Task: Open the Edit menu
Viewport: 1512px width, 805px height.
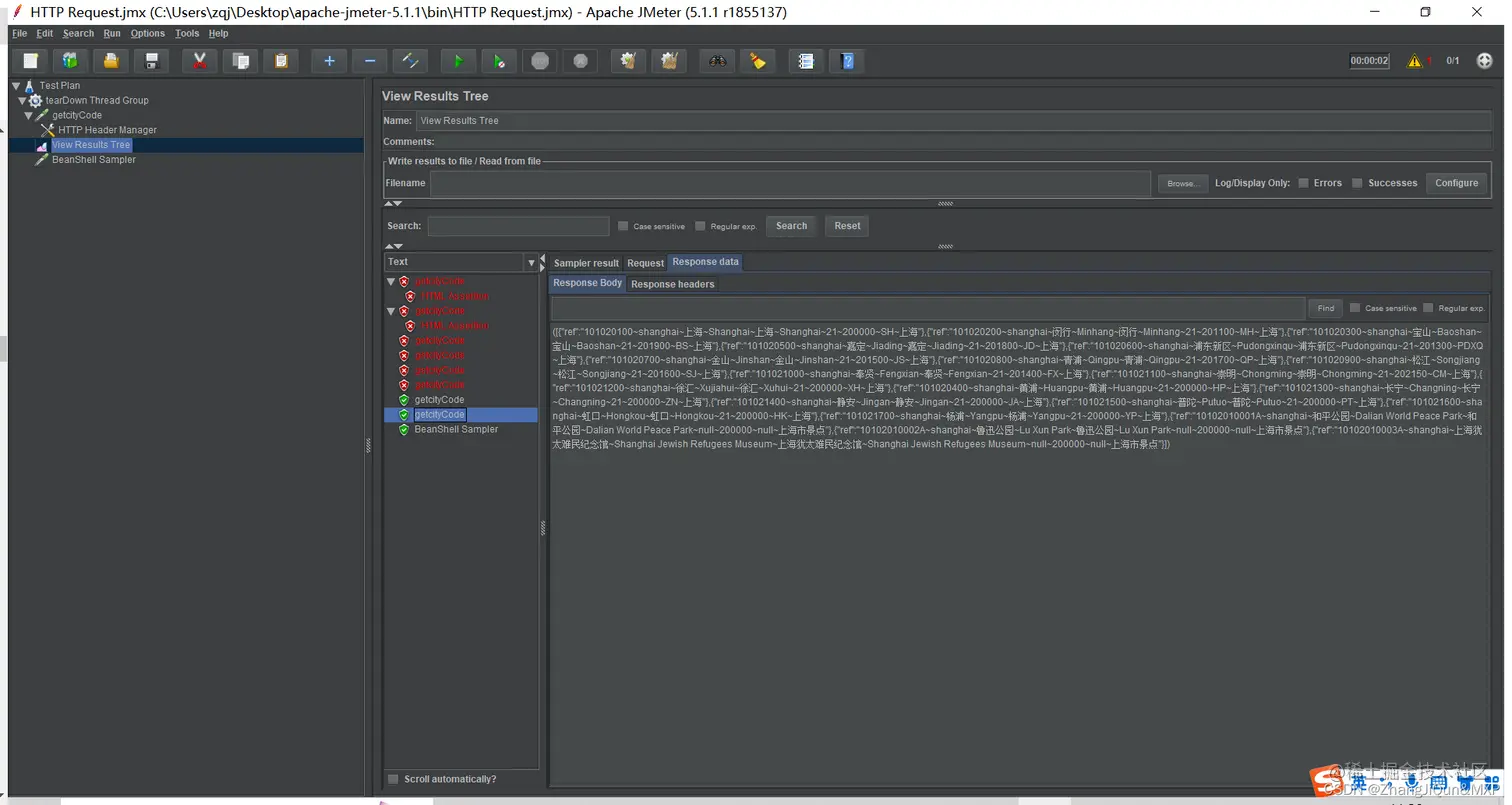Action: click(x=45, y=33)
